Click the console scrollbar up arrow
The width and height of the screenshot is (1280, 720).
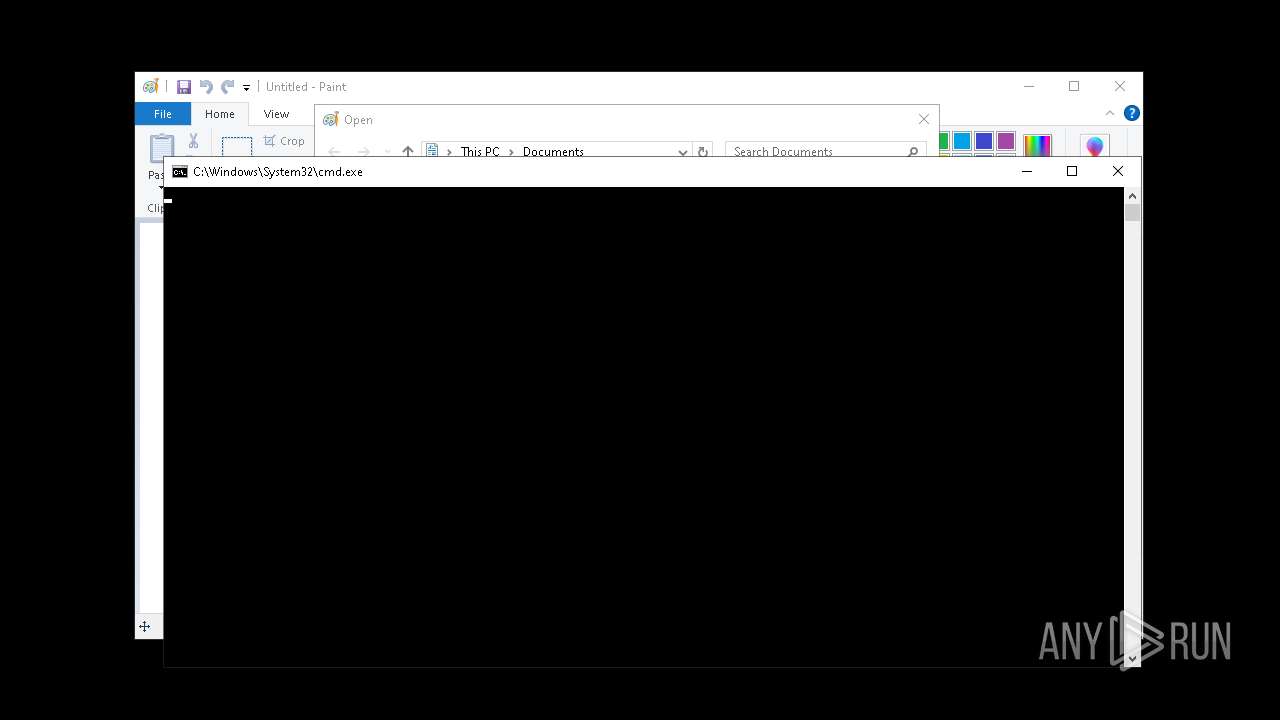[1132, 195]
